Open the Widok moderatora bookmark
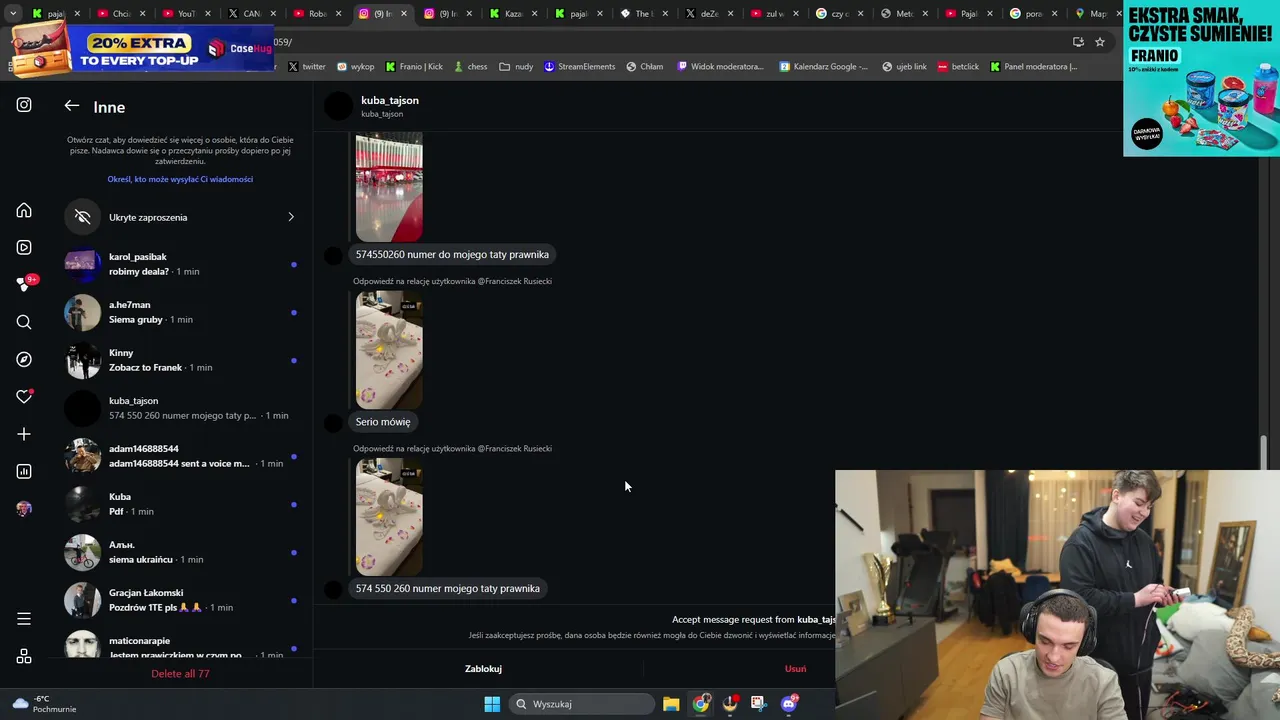The height and width of the screenshot is (720, 1280). tap(720, 67)
